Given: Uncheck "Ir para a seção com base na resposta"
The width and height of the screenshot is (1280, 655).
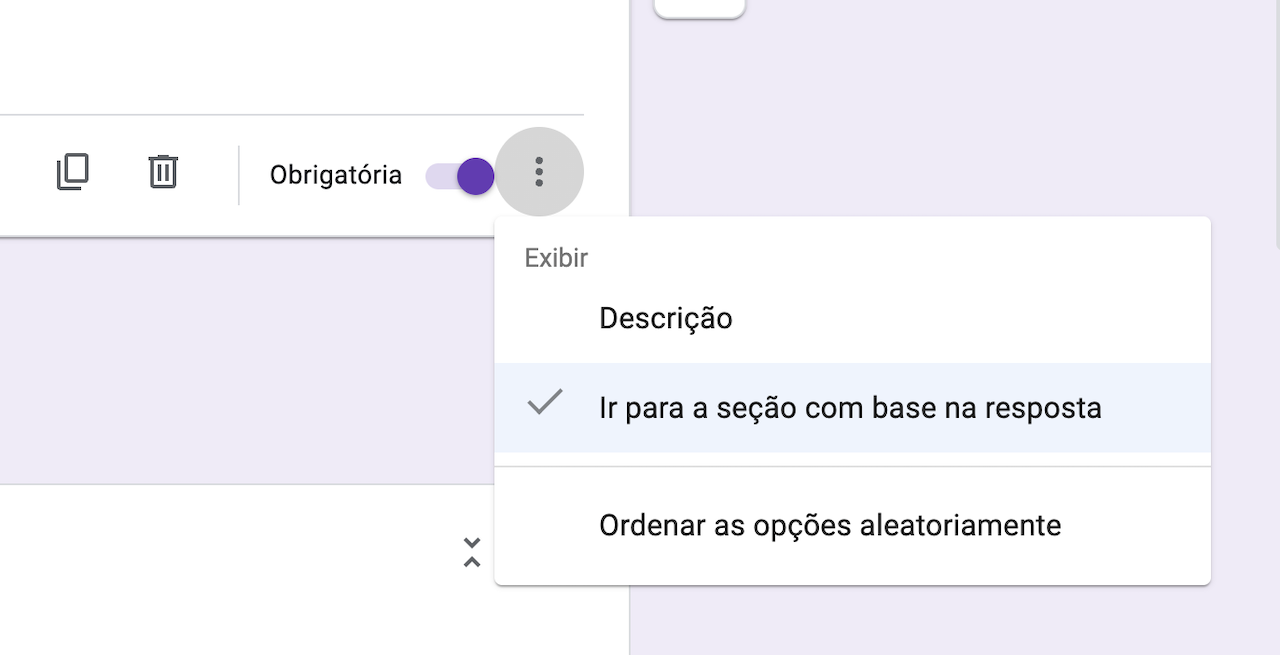Looking at the screenshot, I should (x=850, y=408).
